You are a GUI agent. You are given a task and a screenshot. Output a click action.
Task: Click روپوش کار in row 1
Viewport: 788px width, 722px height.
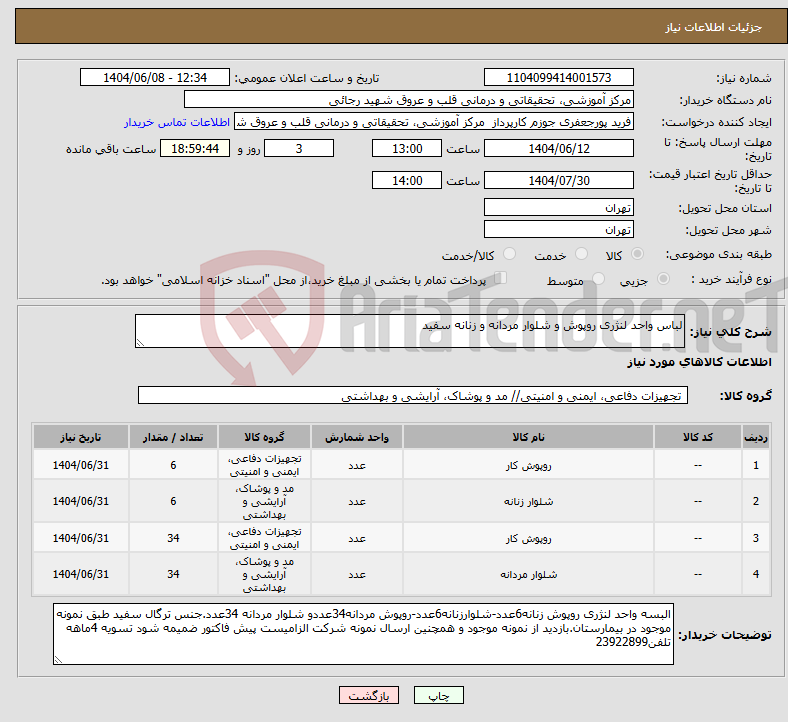[528, 465]
